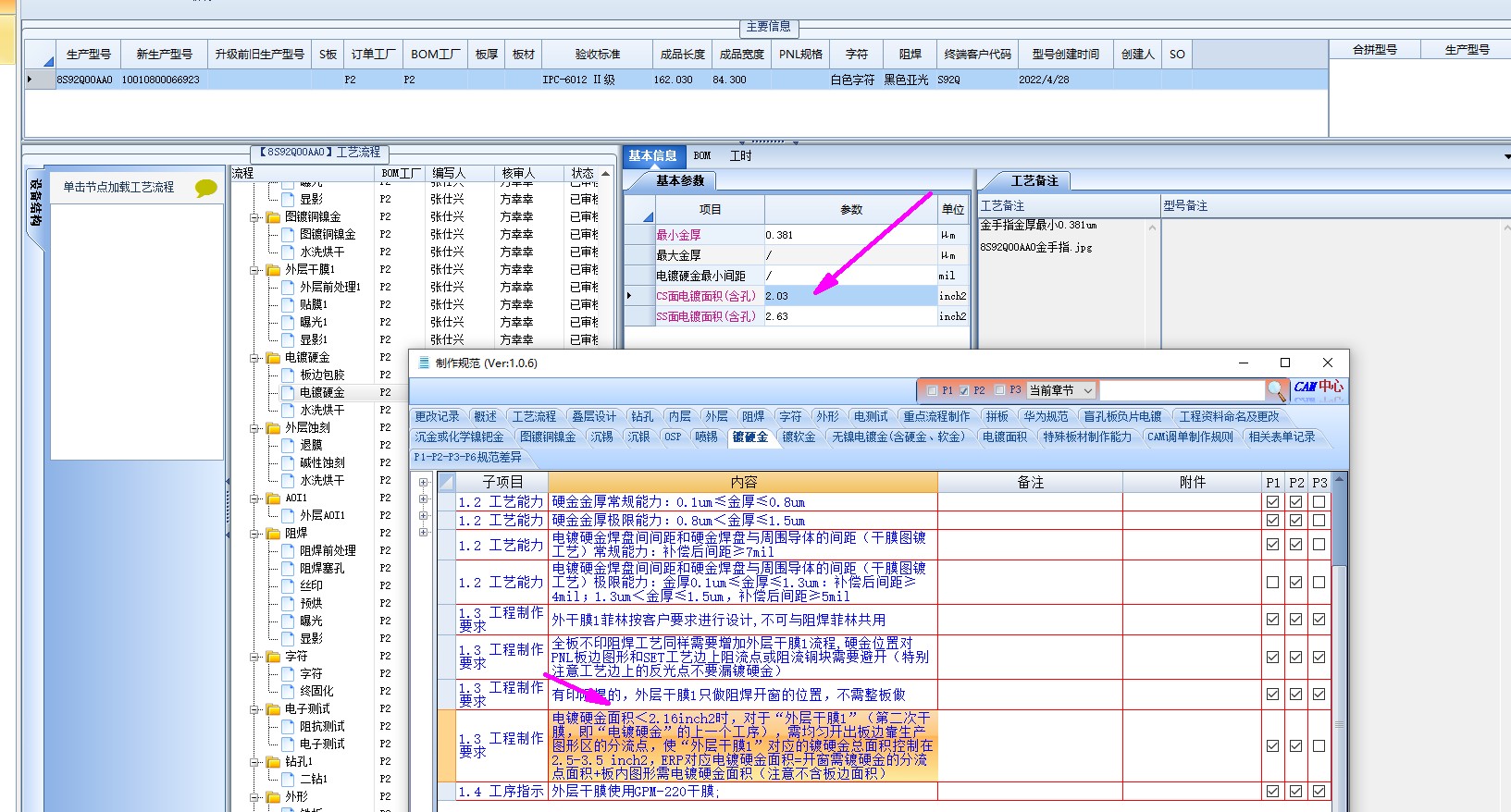Viewport: 1511px width, 812px height.
Task: Tick P3 checkbox for 硬金金厚常规能力 row
Action: point(1319,501)
